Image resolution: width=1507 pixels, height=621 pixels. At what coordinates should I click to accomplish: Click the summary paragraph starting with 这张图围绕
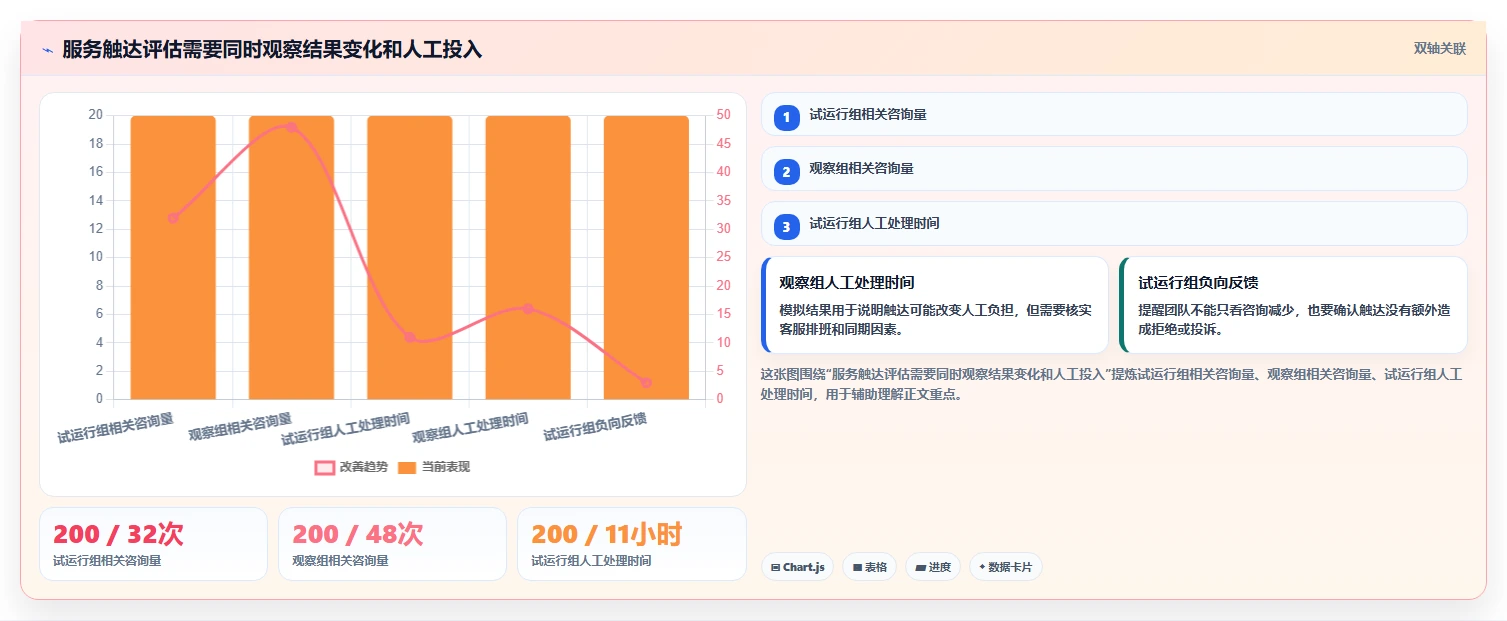tap(1111, 384)
